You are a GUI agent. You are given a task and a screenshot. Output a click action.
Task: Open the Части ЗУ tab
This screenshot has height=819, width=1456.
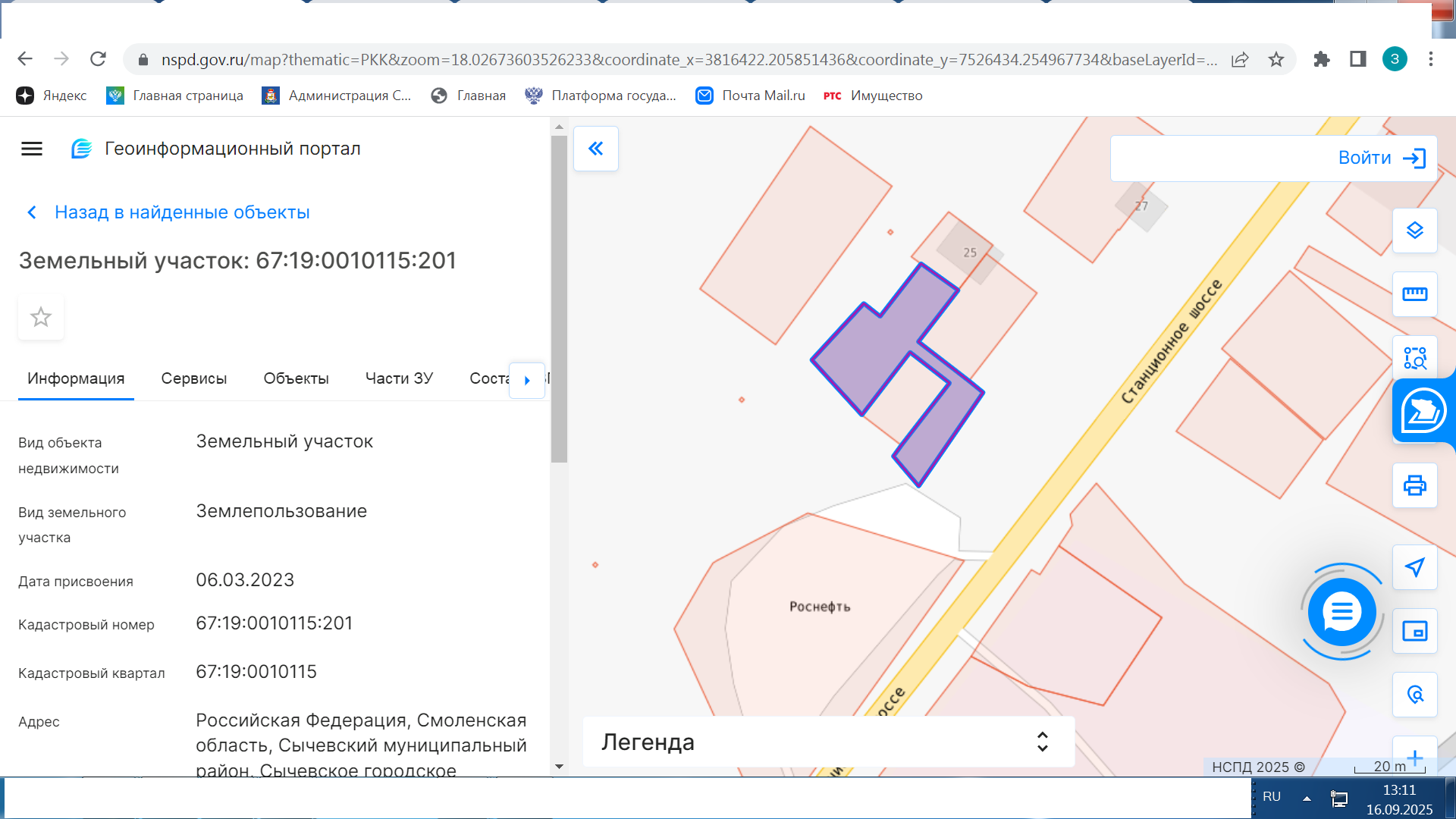tap(399, 378)
